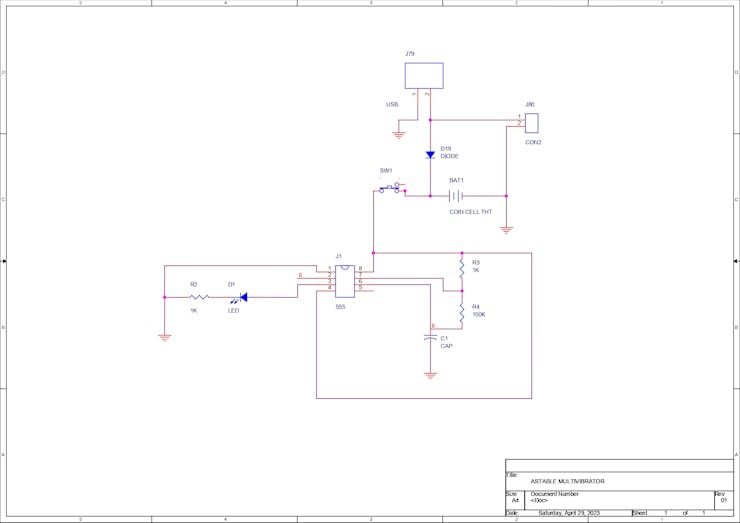Select the date field in title block
This screenshot has width=740, height=523.
[x=569, y=513]
